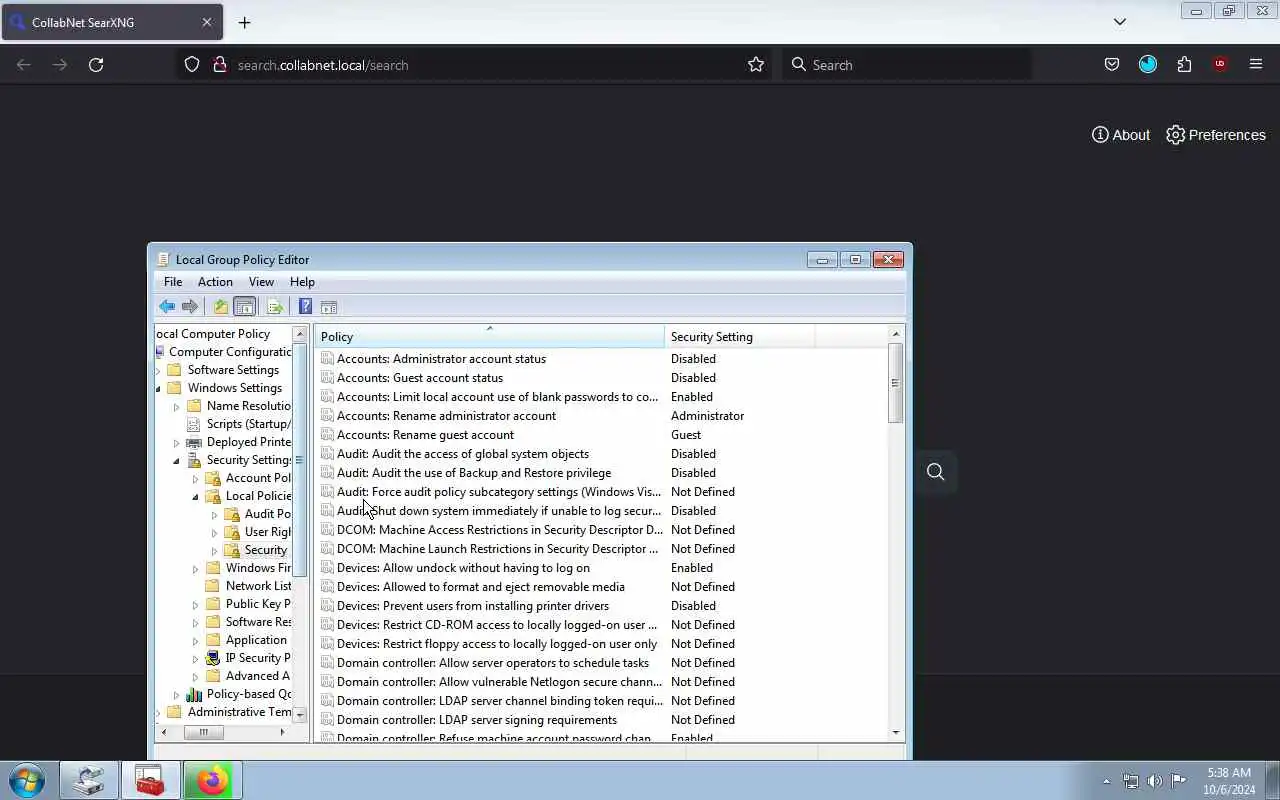This screenshot has width=1280, height=800.
Task: Open the Action menu
Action: [215, 282]
